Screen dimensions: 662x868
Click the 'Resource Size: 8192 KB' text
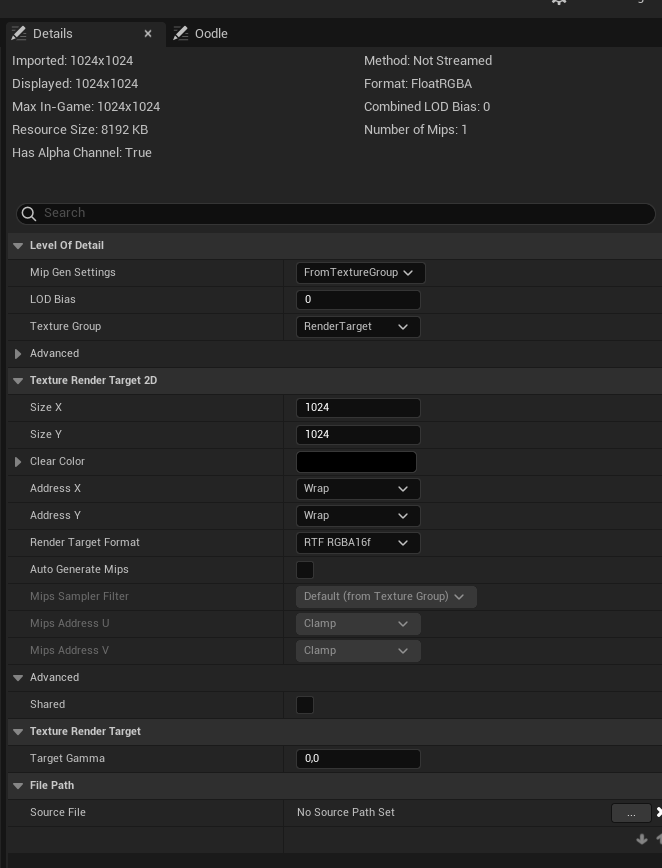pyautogui.click(x=80, y=130)
